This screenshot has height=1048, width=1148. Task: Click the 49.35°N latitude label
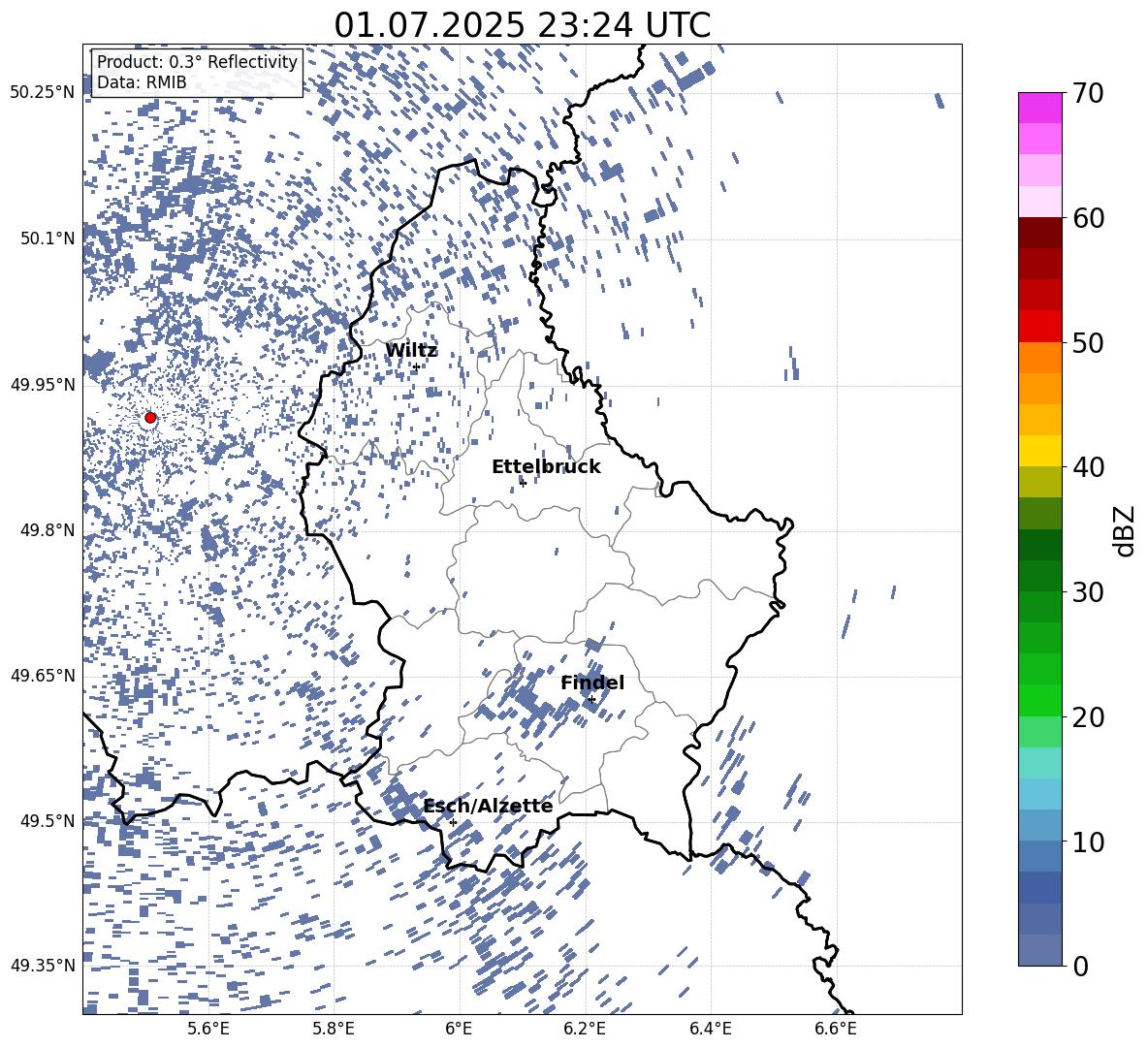click(43, 966)
